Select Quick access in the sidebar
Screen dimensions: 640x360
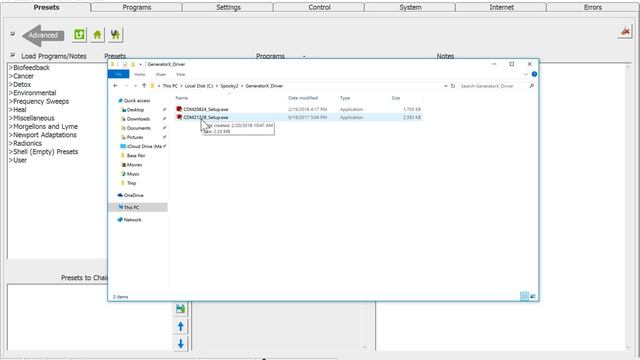click(134, 100)
